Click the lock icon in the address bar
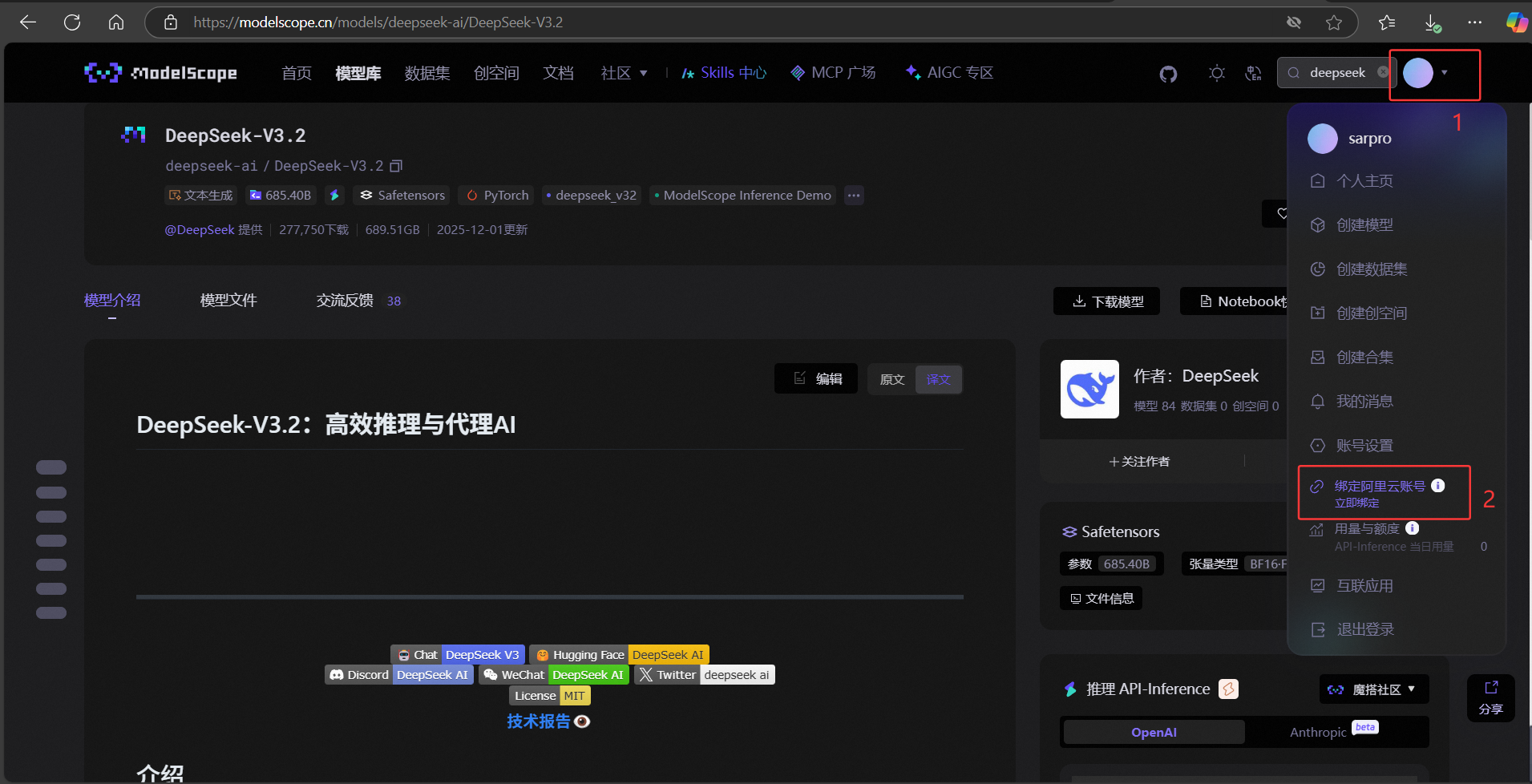 (171, 22)
